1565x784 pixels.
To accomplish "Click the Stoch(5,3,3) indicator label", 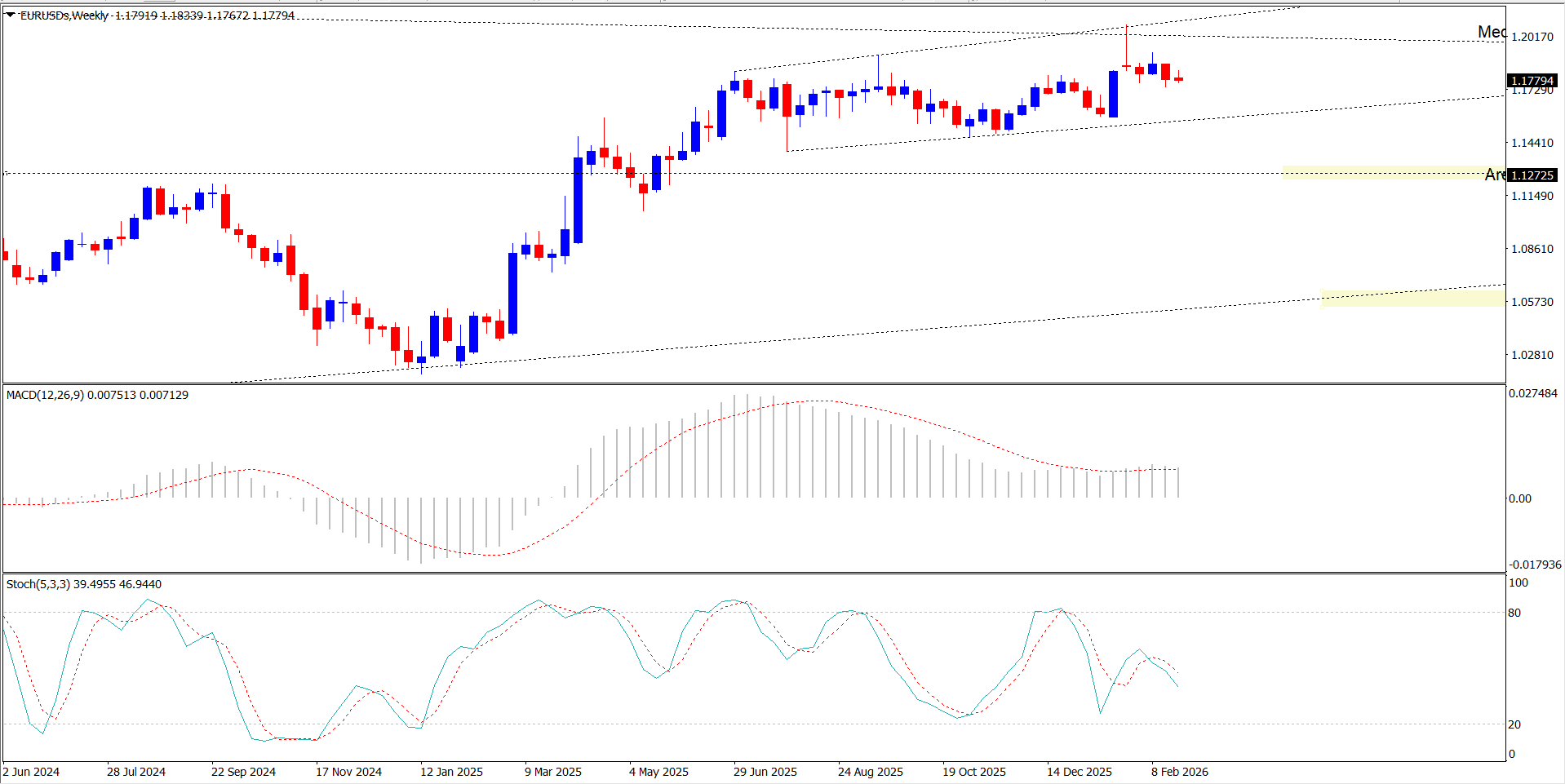I will pyautogui.click(x=38, y=584).
